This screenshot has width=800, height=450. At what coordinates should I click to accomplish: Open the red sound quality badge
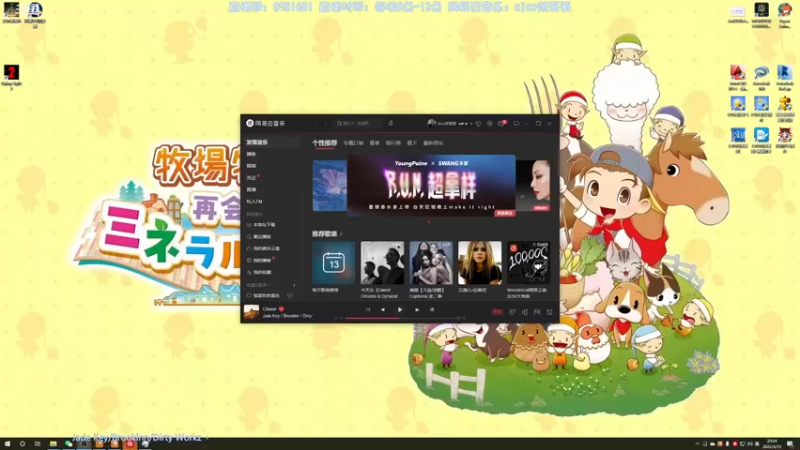click(497, 312)
